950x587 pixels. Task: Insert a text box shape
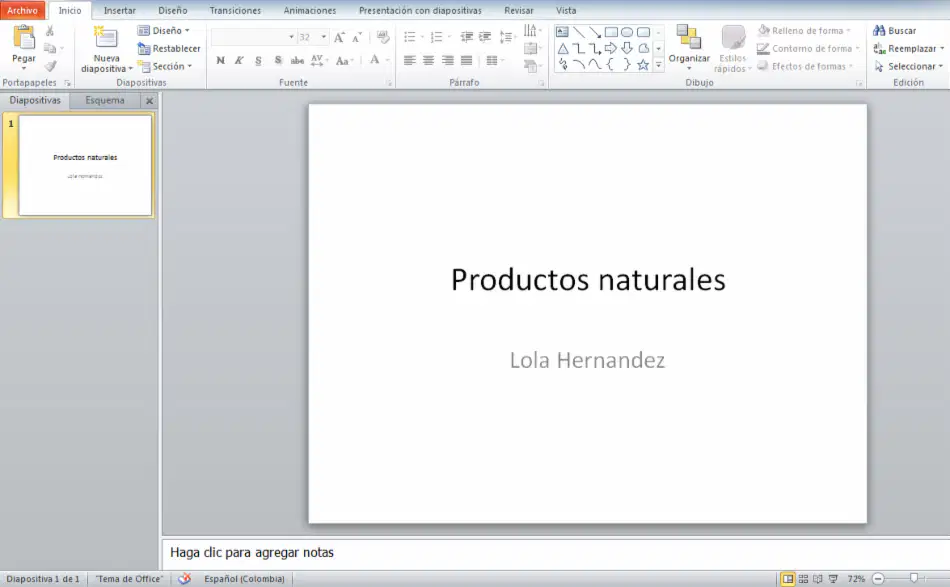(x=562, y=32)
